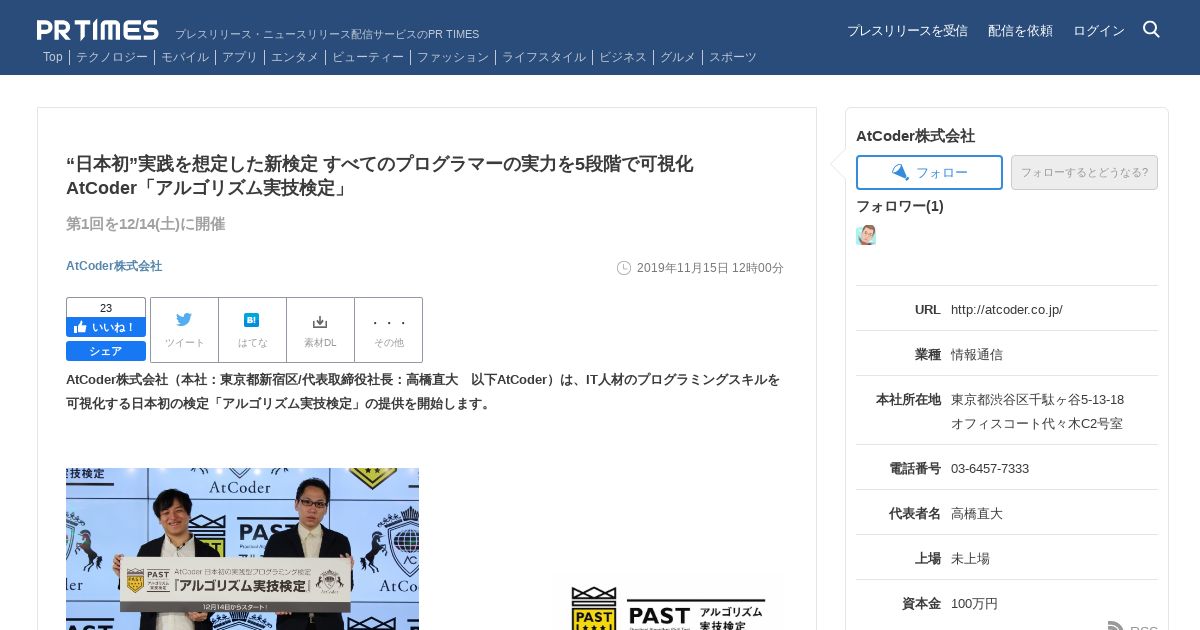Click the industry value 情報通信
Viewport: 1200px width, 630px height.
click(977, 354)
